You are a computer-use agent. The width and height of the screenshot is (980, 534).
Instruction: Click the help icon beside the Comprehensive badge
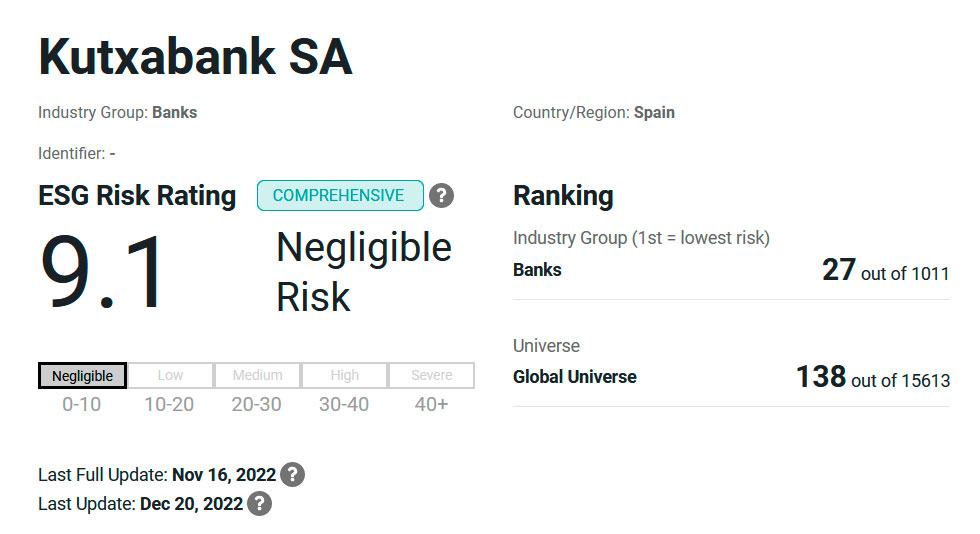(x=441, y=196)
